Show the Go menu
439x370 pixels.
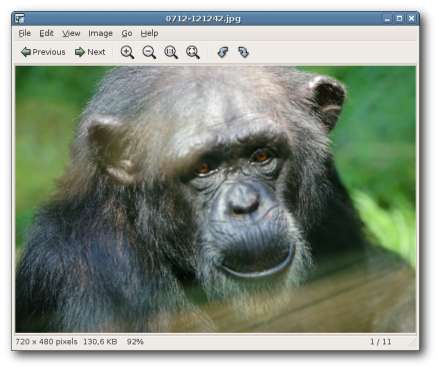click(x=127, y=33)
